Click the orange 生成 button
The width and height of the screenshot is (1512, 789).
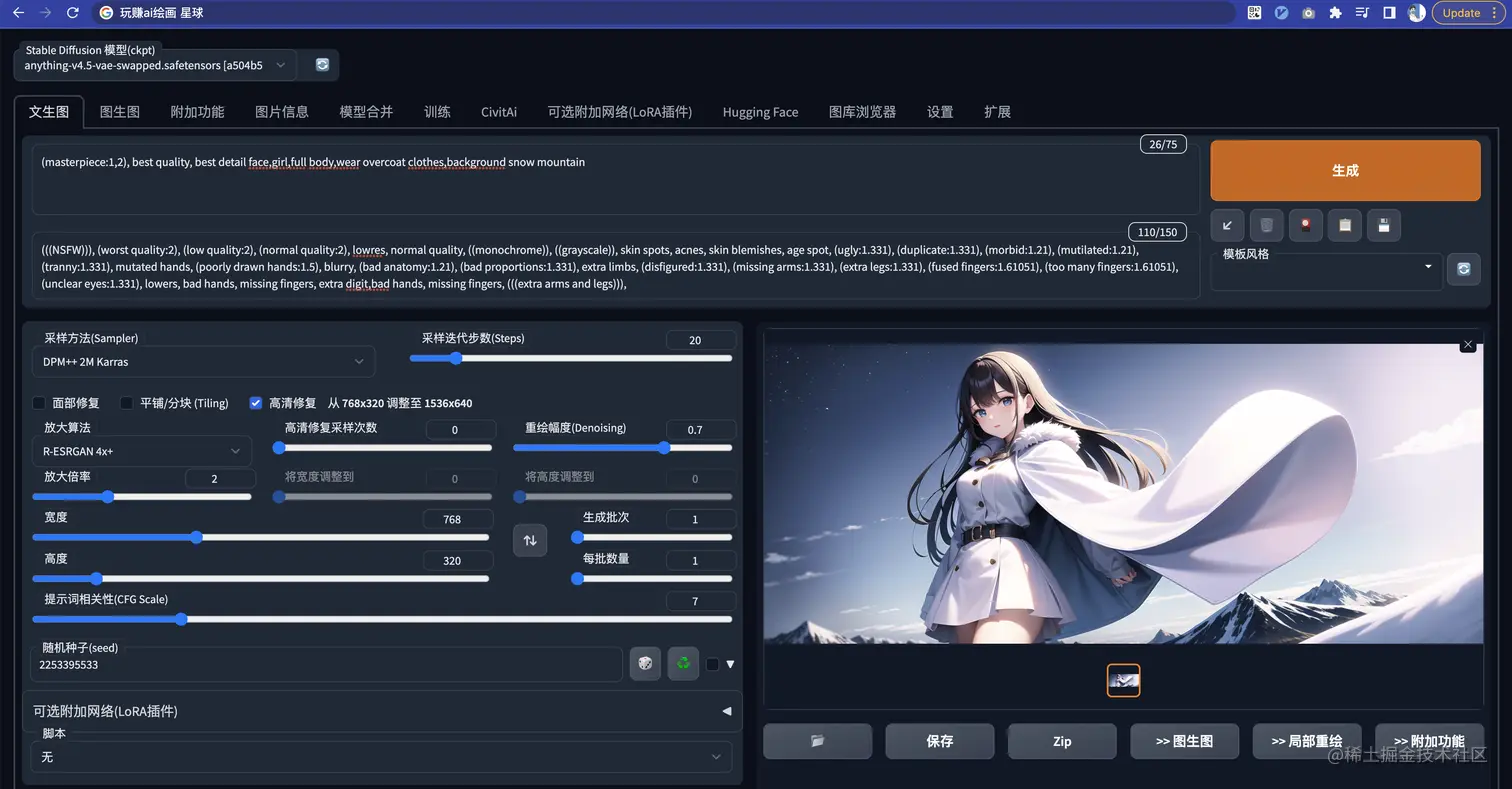tap(1345, 171)
